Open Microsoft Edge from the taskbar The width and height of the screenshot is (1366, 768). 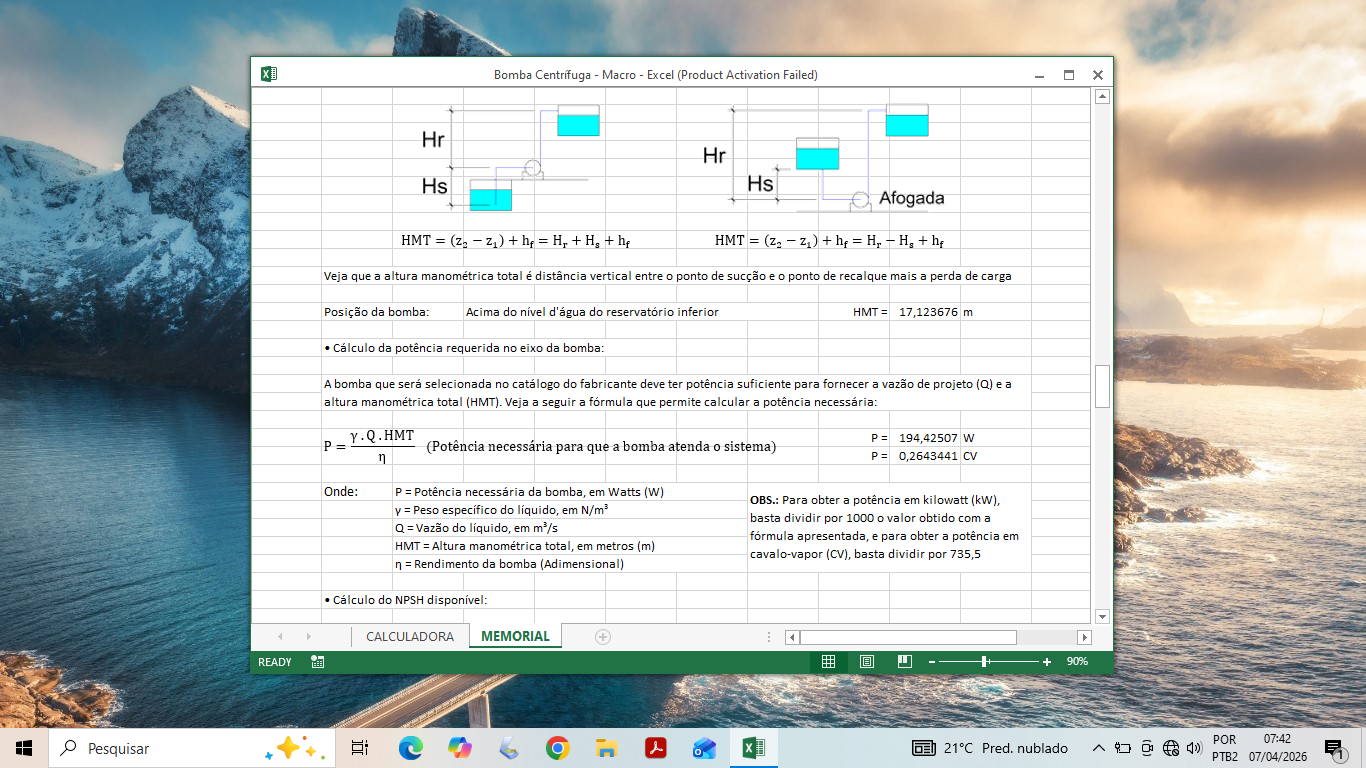[x=410, y=748]
